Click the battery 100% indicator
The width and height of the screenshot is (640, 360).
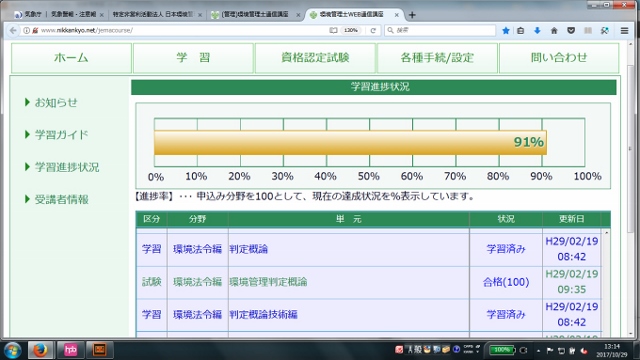pyautogui.click(x=502, y=350)
